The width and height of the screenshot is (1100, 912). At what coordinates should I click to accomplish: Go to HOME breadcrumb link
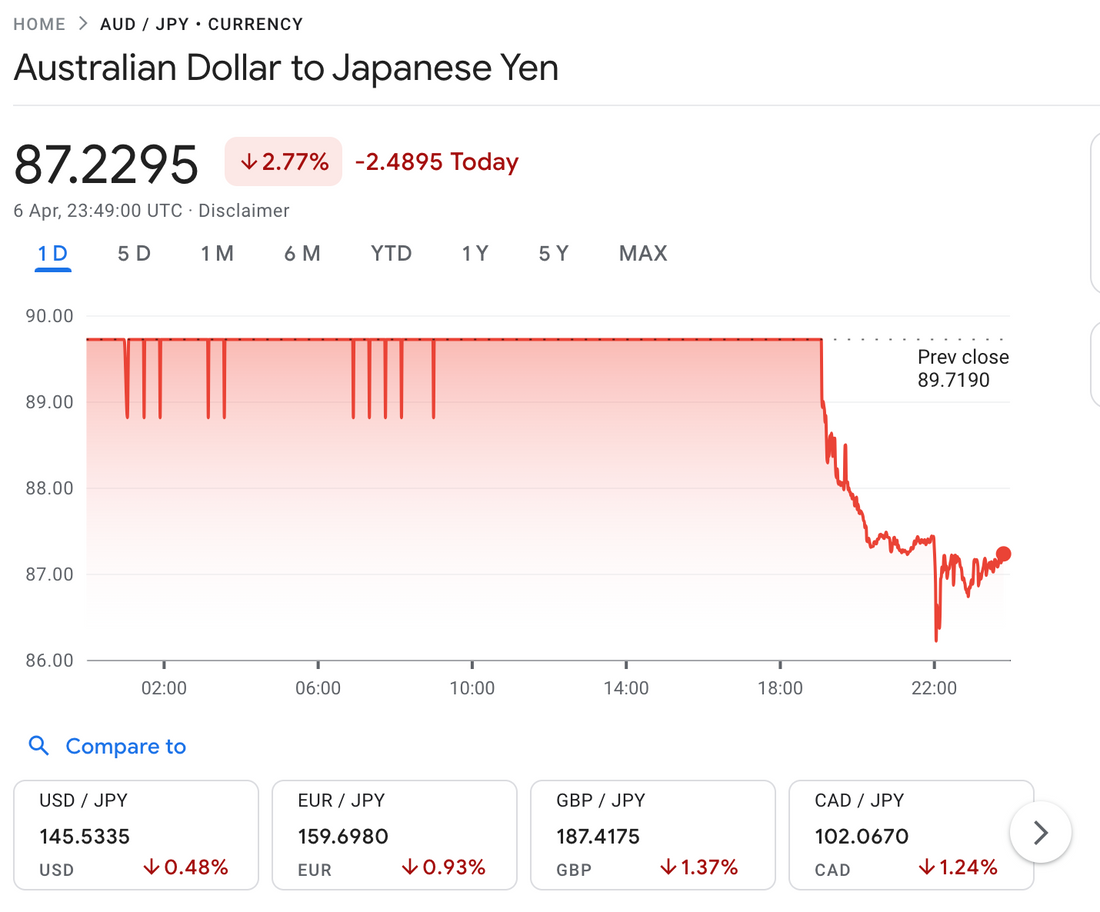point(39,24)
